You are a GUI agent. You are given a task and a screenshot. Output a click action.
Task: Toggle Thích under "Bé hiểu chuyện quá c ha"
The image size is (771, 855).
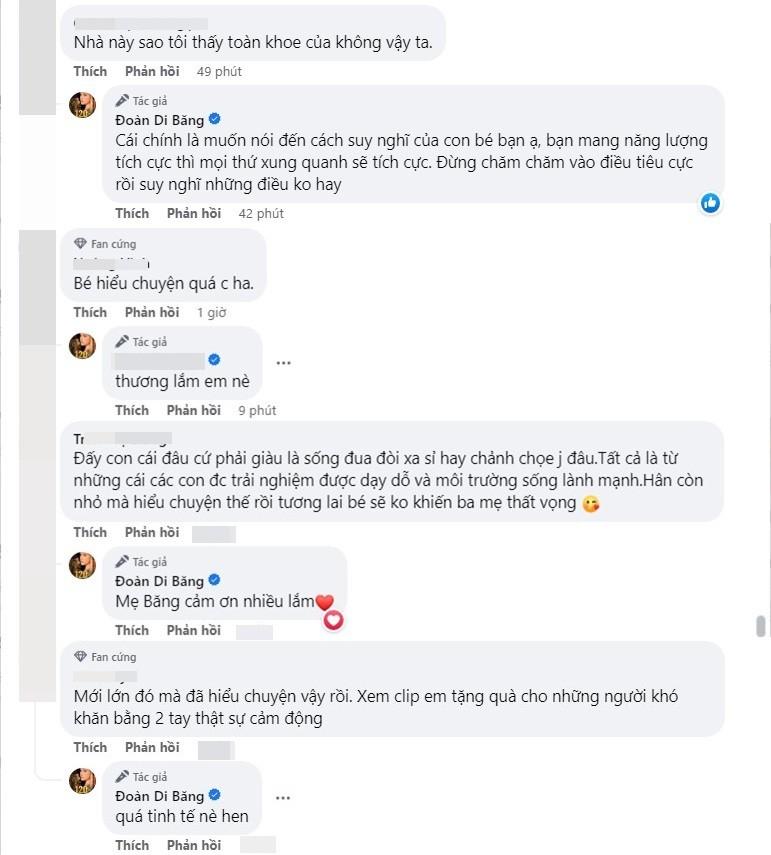pos(90,312)
